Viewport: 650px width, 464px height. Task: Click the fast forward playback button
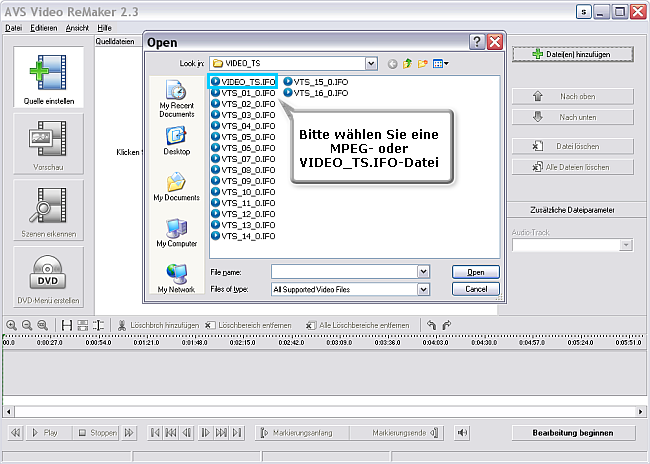point(129,433)
